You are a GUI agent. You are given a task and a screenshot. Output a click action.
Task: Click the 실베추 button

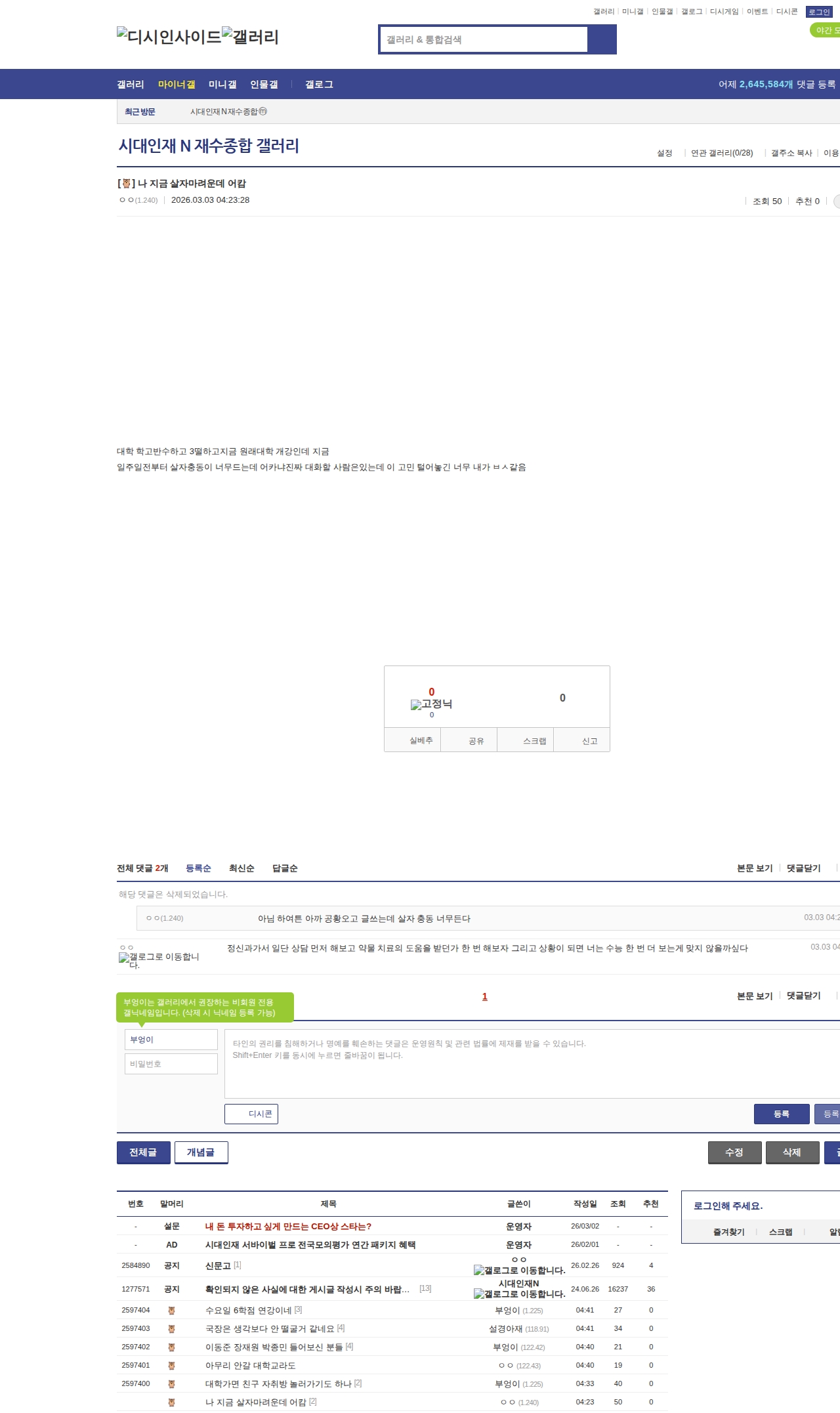point(412,740)
